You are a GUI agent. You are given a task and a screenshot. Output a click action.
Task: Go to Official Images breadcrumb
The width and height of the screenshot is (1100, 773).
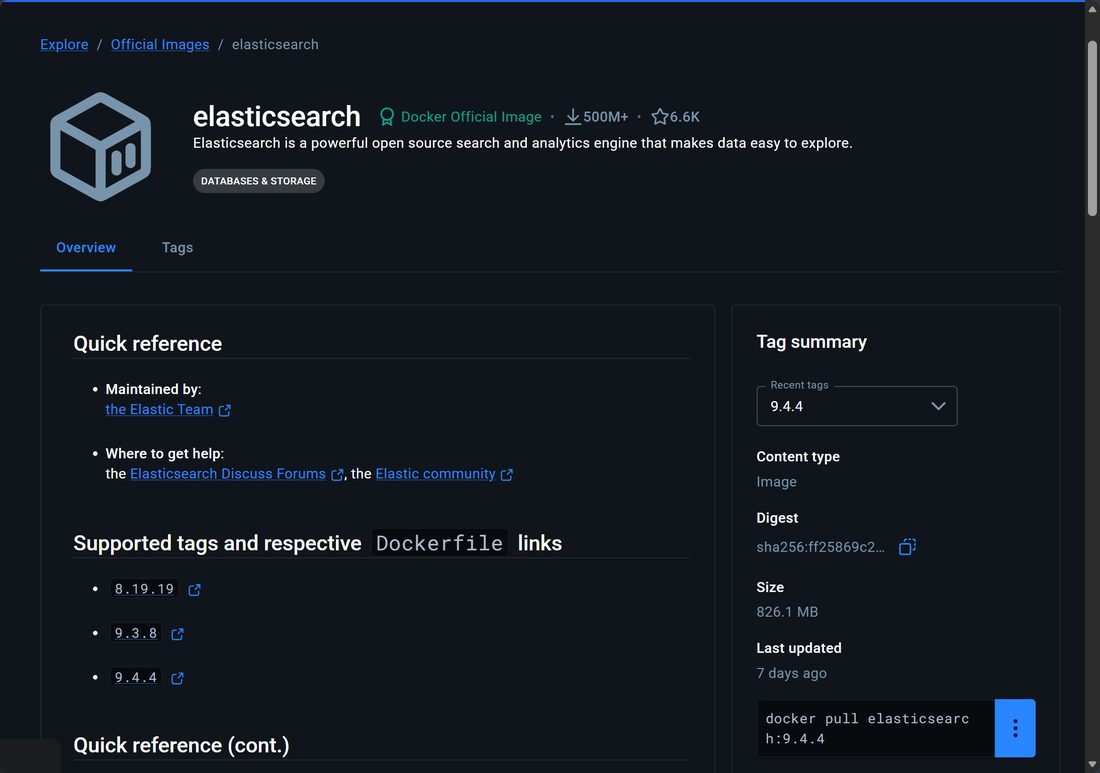(160, 44)
